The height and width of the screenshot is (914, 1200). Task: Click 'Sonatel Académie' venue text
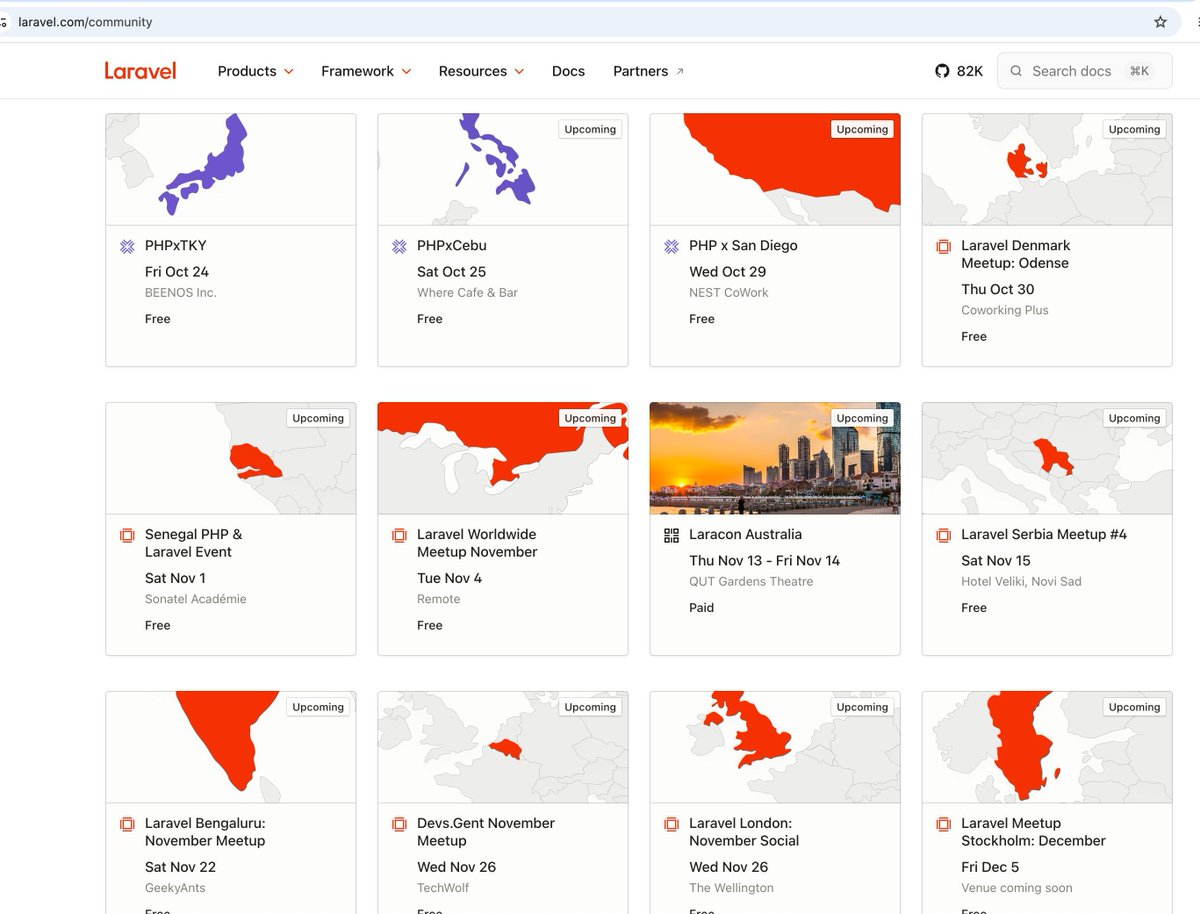(x=196, y=599)
